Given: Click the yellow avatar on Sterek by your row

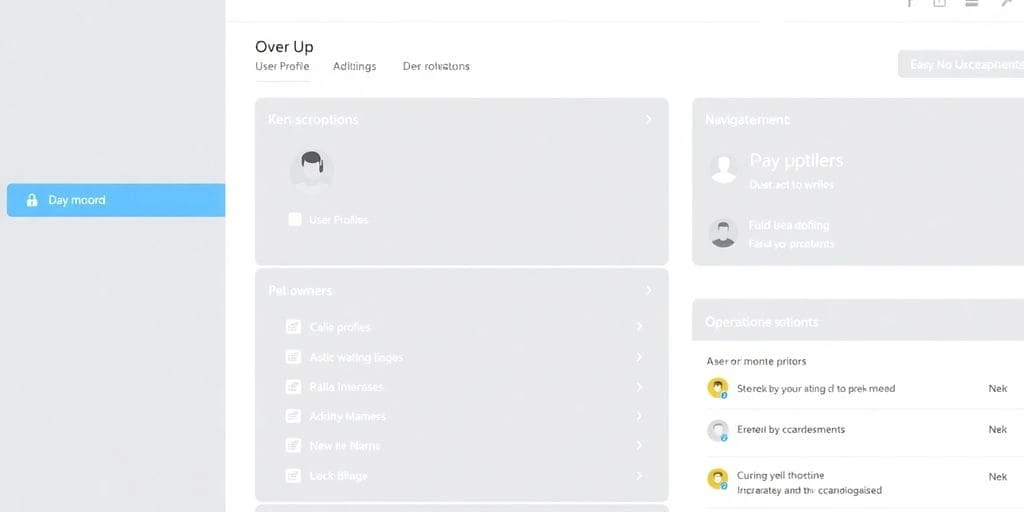Looking at the screenshot, I should tap(718, 388).
